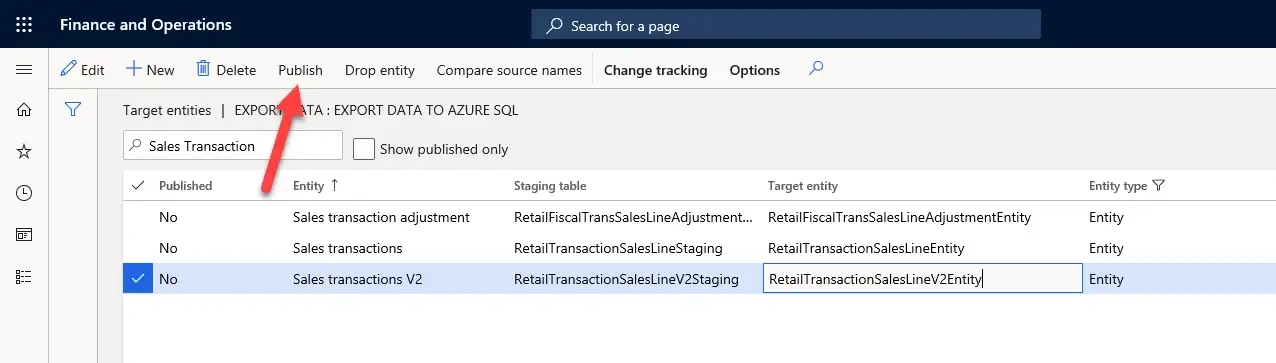Click Drop entity button
The height and width of the screenshot is (363, 1276).
(x=380, y=70)
